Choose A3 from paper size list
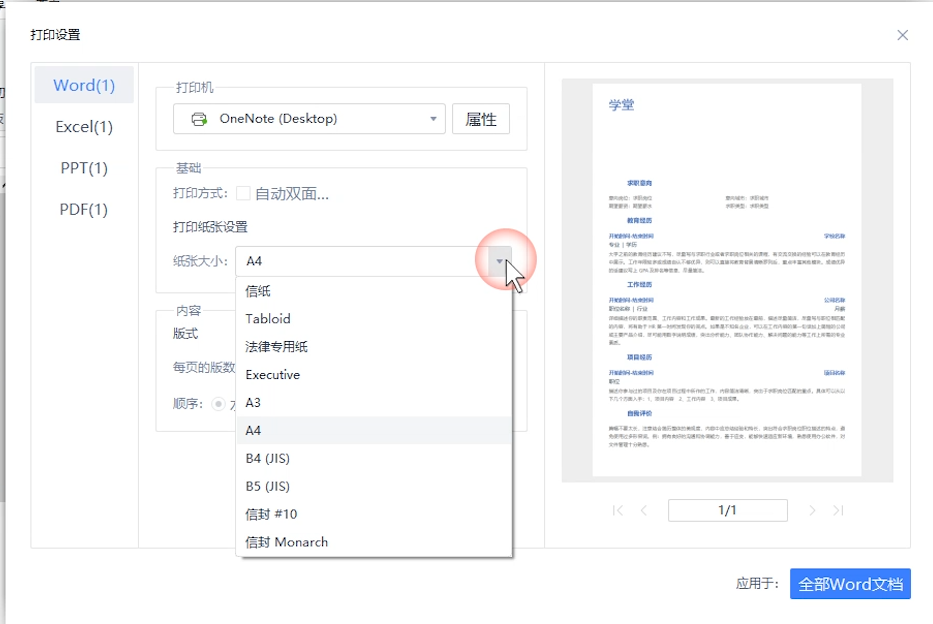This screenshot has width=933, height=624. [x=253, y=403]
